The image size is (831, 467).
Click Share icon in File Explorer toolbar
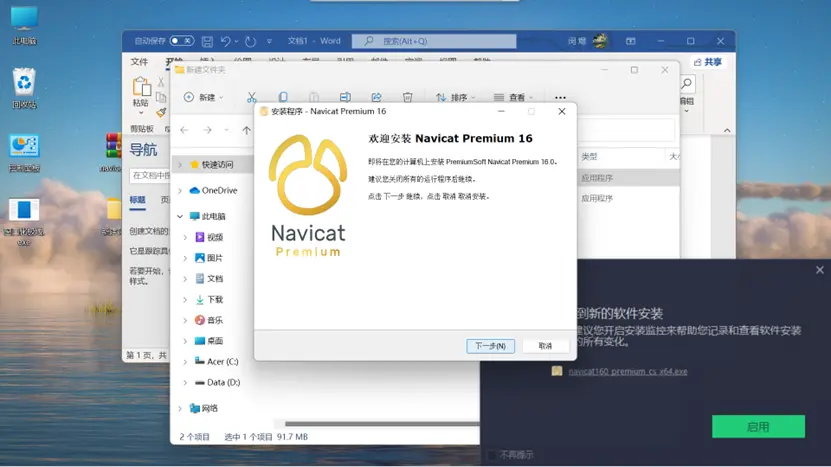(x=376, y=97)
